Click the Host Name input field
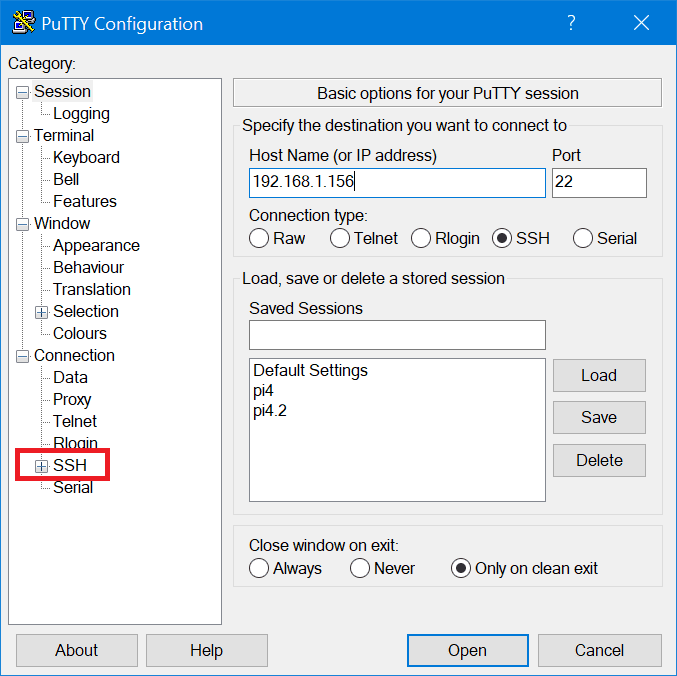 coord(397,182)
